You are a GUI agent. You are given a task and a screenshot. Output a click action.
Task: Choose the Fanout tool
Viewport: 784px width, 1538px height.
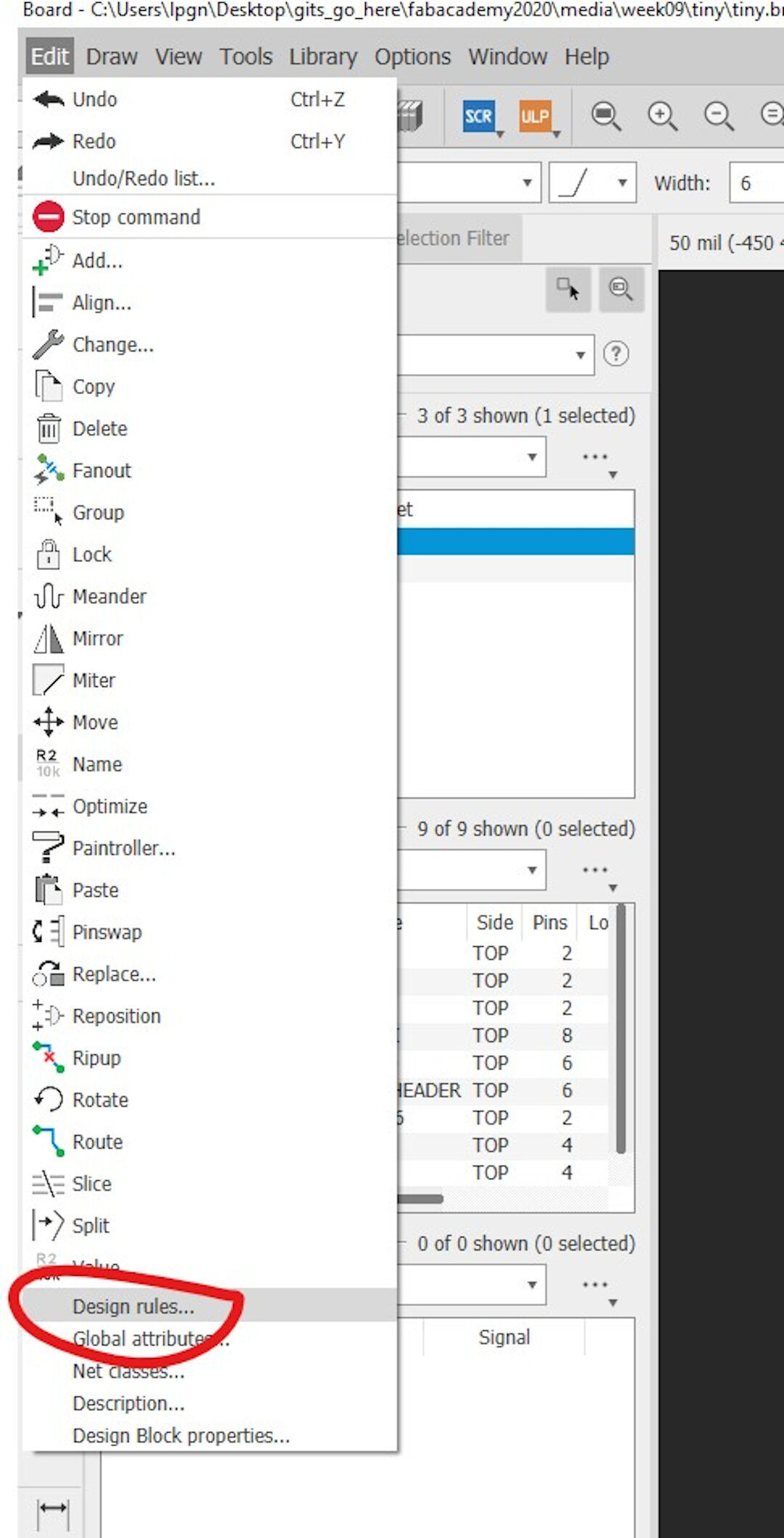tap(210, 471)
